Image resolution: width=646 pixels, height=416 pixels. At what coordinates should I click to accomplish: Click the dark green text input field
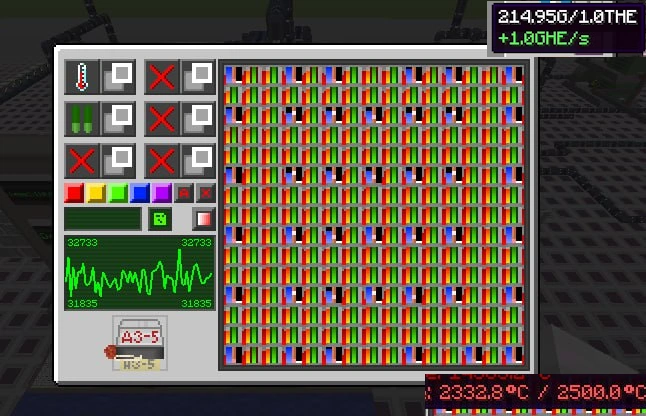click(x=103, y=219)
